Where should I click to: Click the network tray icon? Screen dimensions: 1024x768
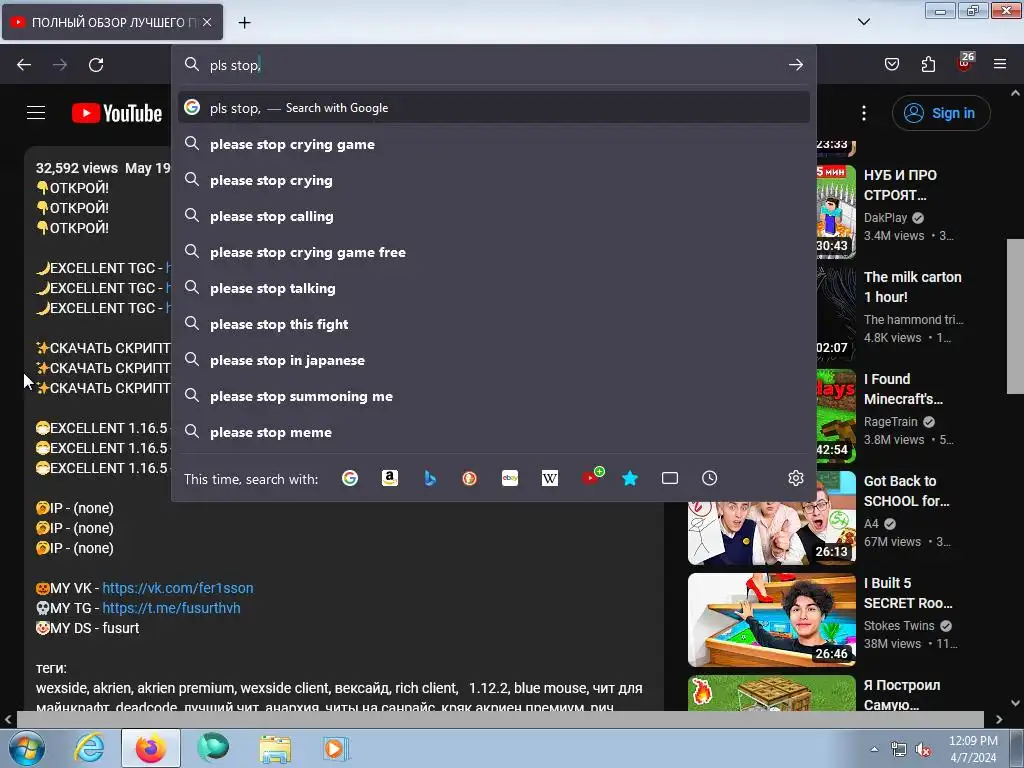point(899,749)
